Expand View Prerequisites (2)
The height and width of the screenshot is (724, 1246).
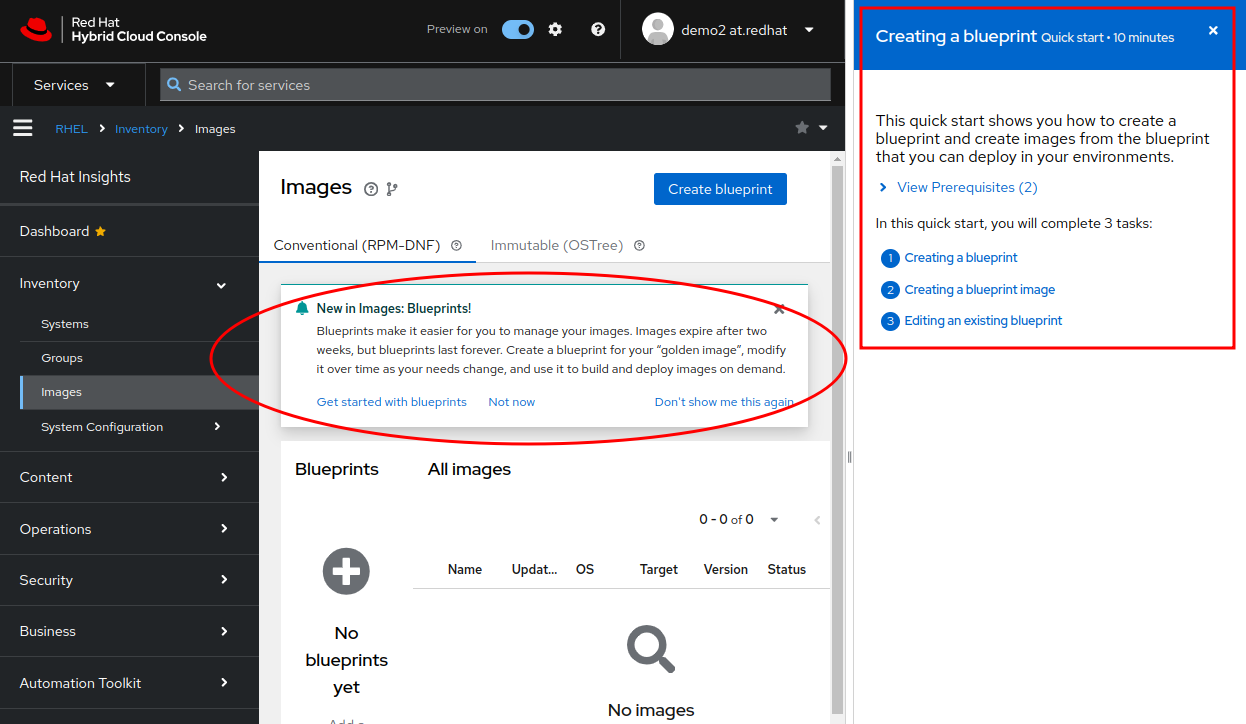[x=957, y=187]
